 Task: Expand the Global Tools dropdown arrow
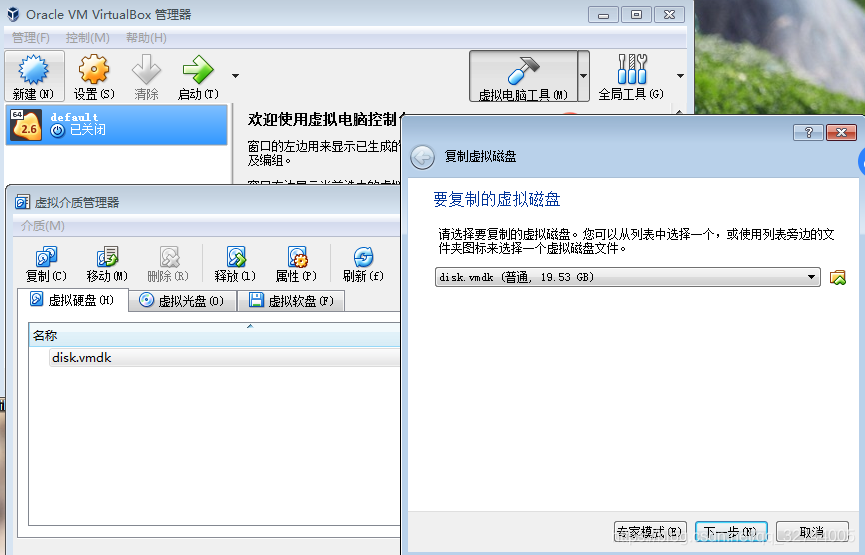click(x=680, y=76)
